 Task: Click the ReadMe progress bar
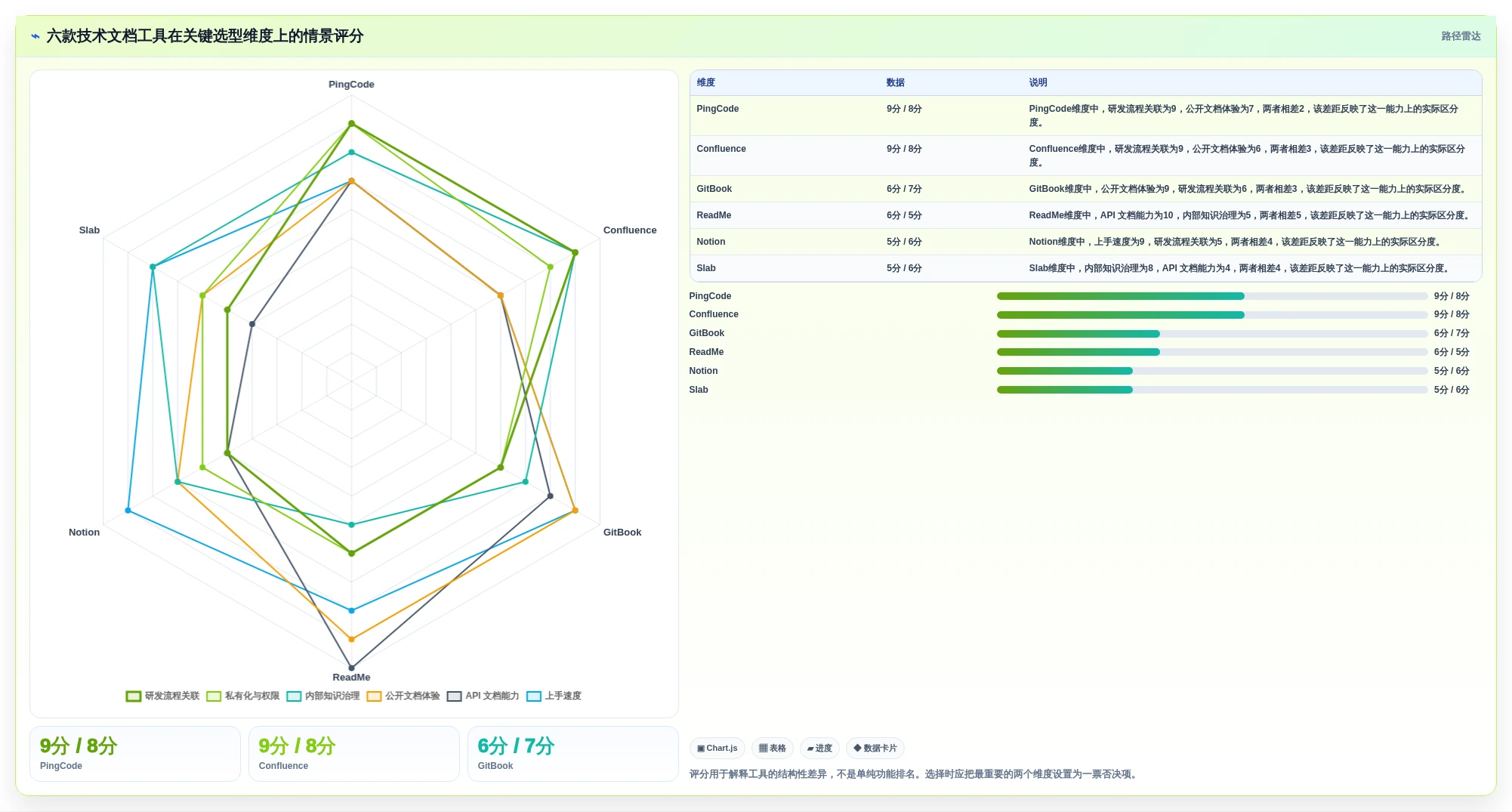click(1212, 352)
